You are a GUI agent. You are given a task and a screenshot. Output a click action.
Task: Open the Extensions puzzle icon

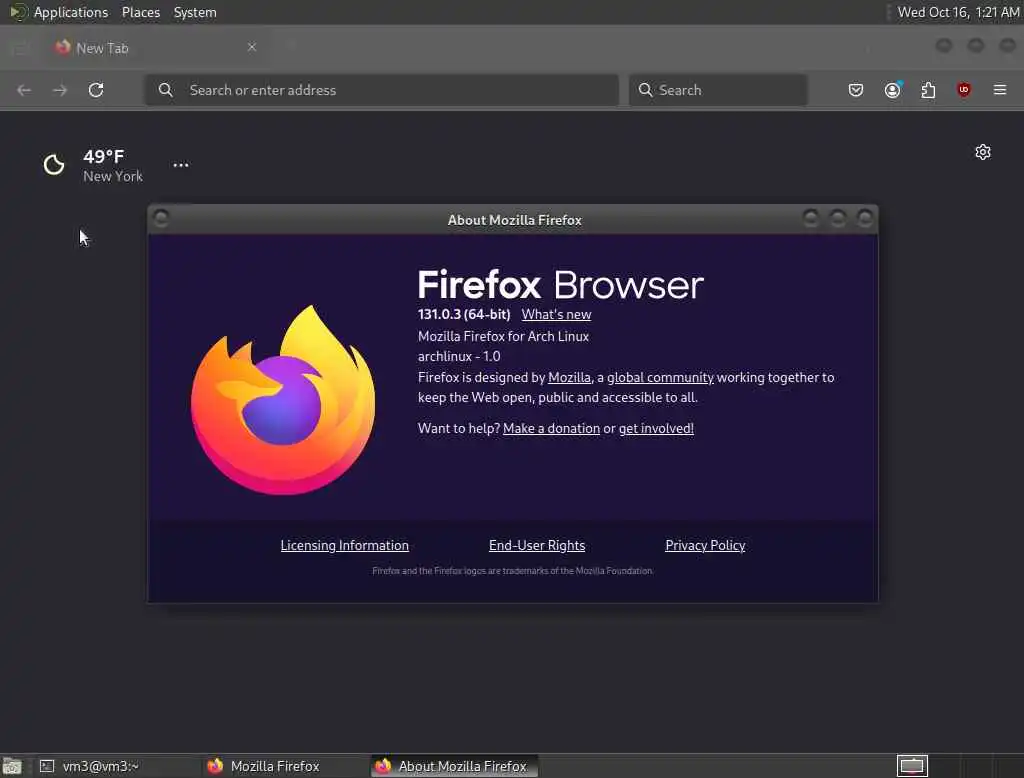click(x=928, y=90)
